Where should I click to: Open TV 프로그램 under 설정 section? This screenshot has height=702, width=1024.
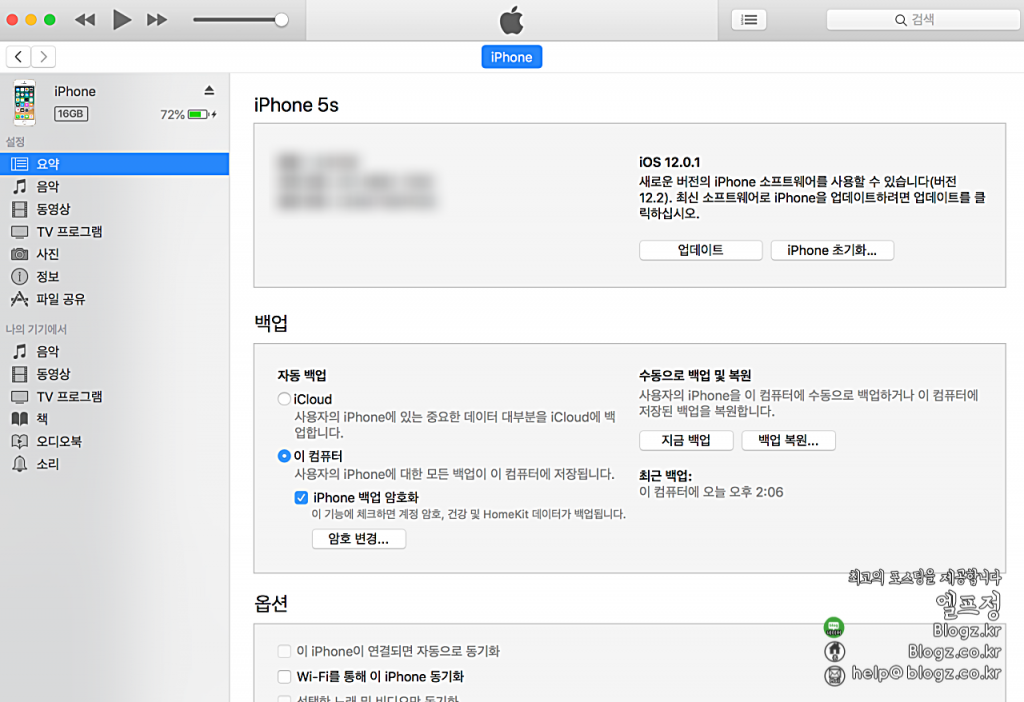(x=114, y=232)
